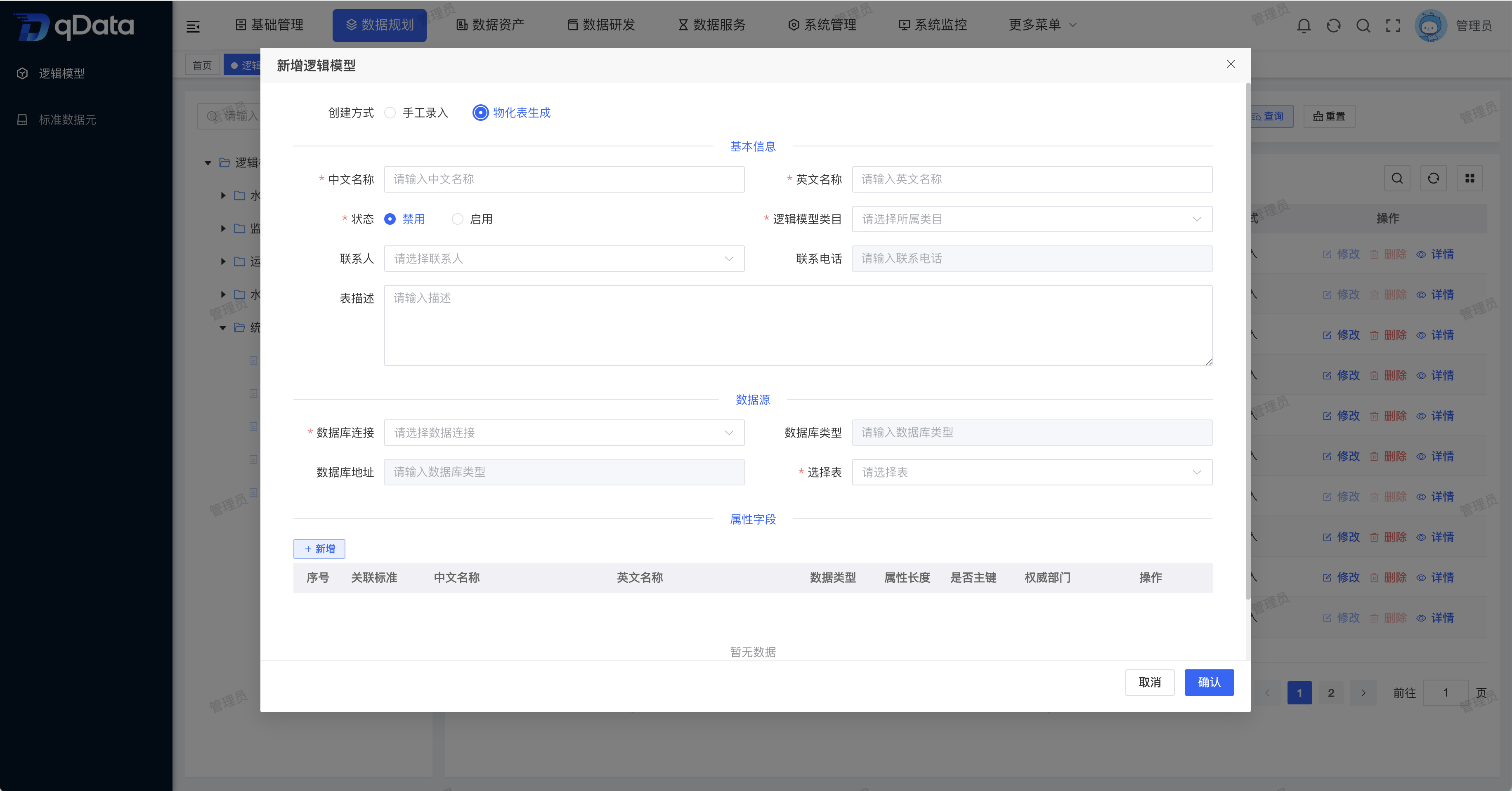Expand the 运 tree folder
The image size is (1512, 791).
pyautogui.click(x=223, y=261)
